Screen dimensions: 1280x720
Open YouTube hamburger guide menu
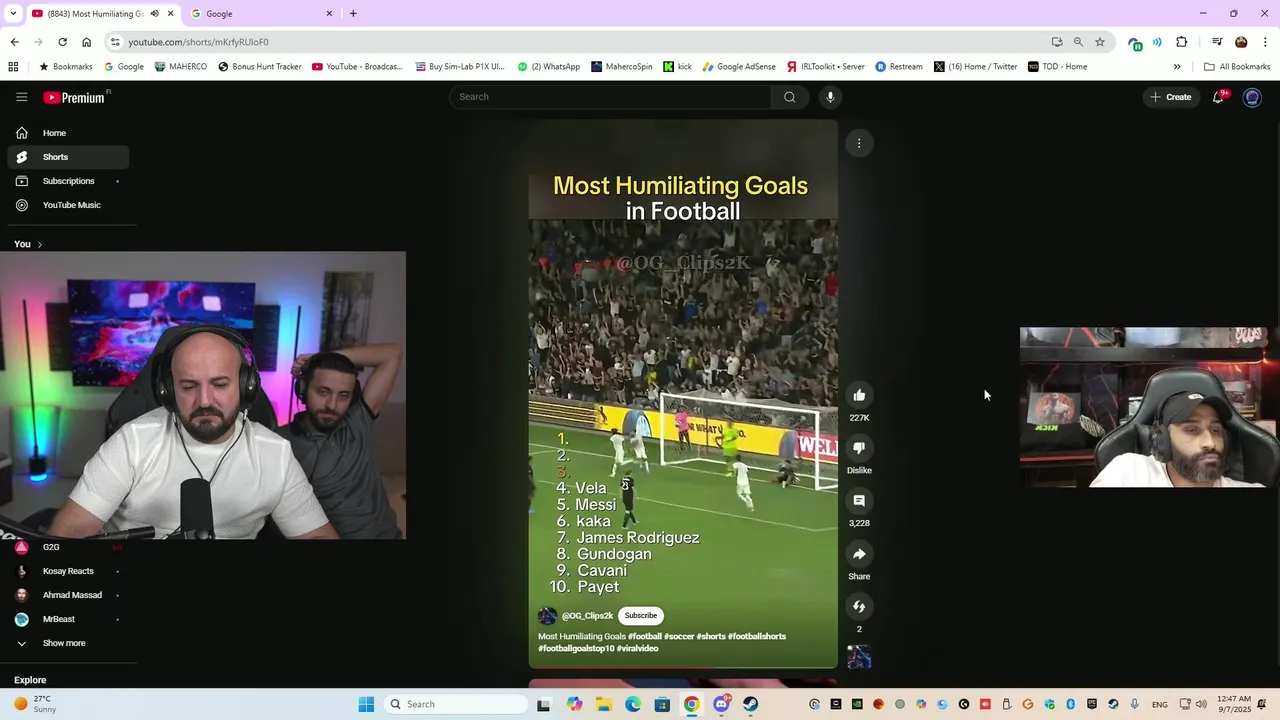[21, 97]
